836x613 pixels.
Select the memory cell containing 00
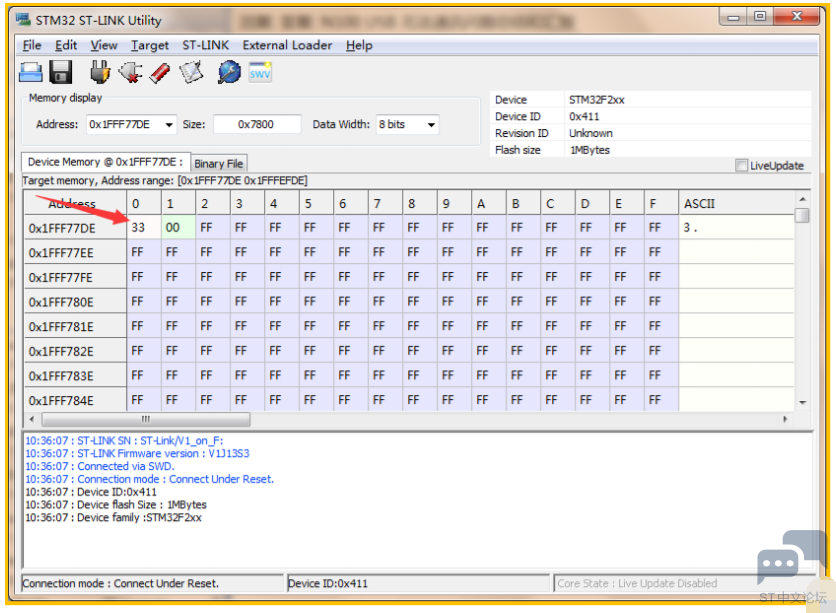tap(178, 228)
